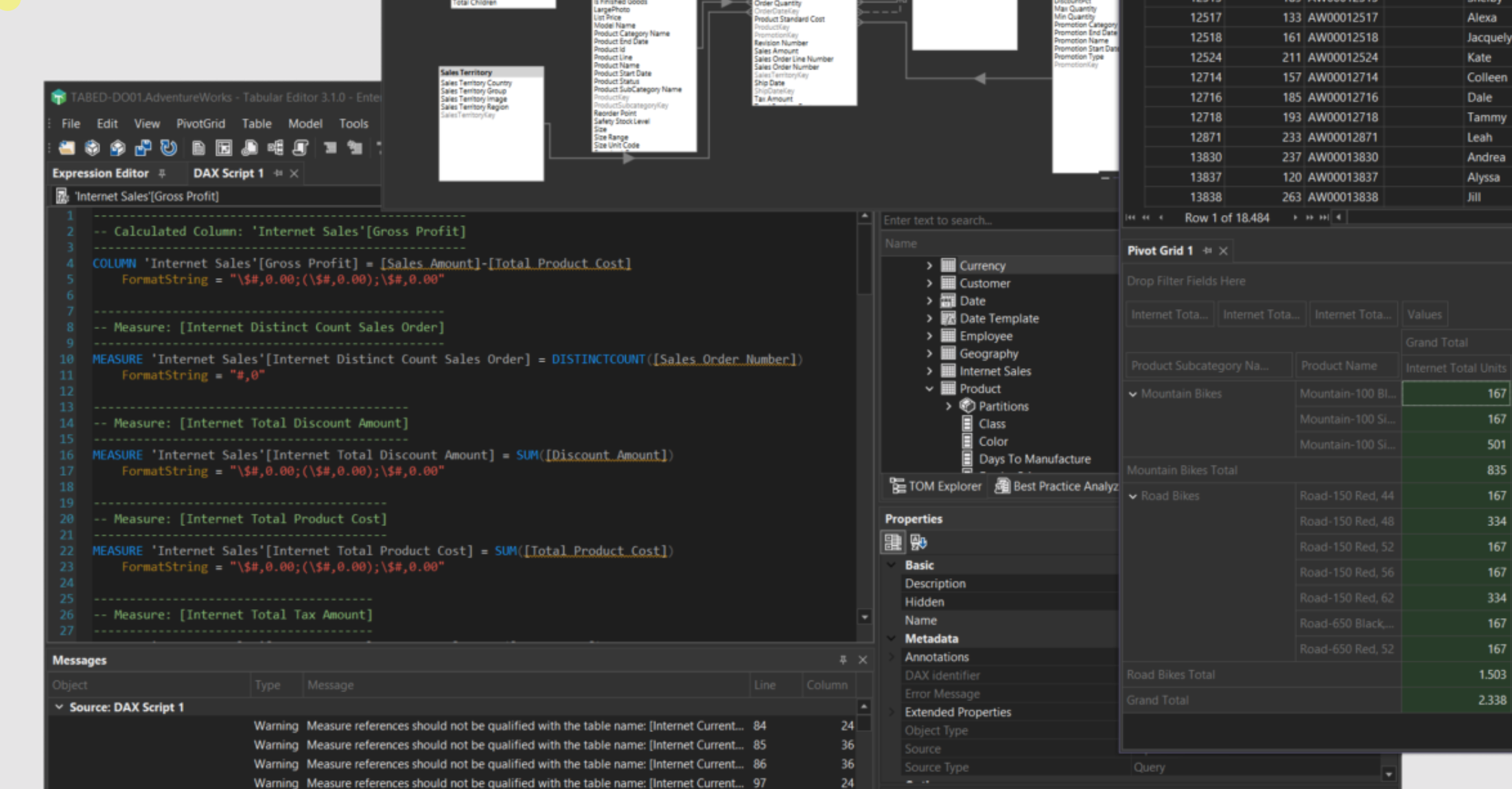Click calculator icon beside 'Internet Sales'[Gross Profit]
The width and height of the screenshot is (1512, 789).
pos(62,196)
